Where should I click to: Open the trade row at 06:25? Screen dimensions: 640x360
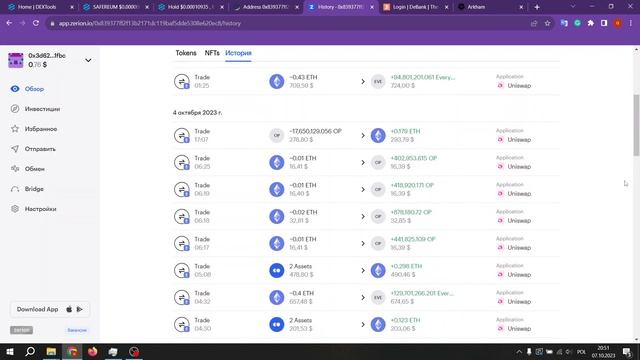[x=366, y=162]
